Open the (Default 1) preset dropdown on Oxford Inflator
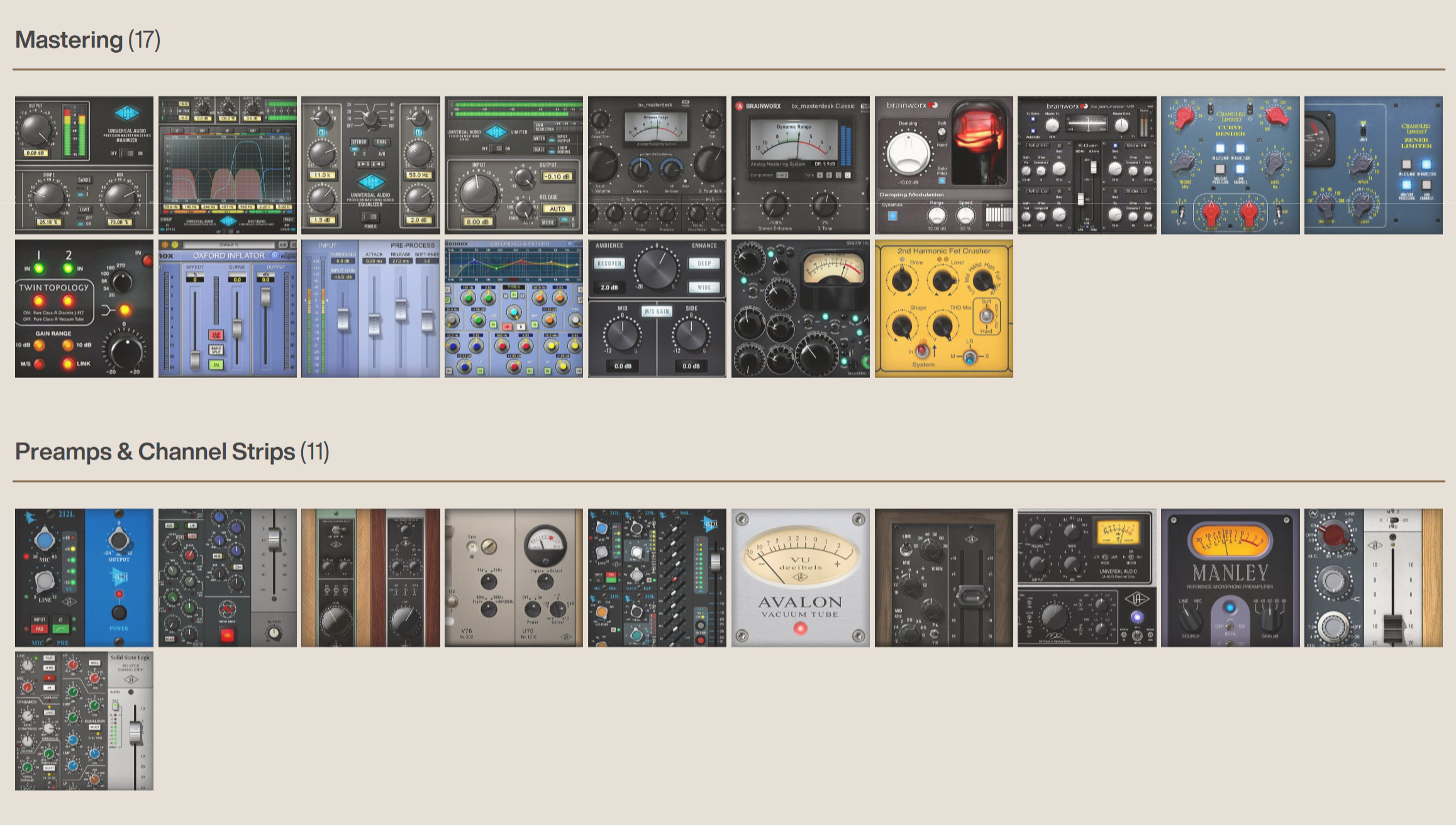1456x825 pixels. [x=228, y=246]
